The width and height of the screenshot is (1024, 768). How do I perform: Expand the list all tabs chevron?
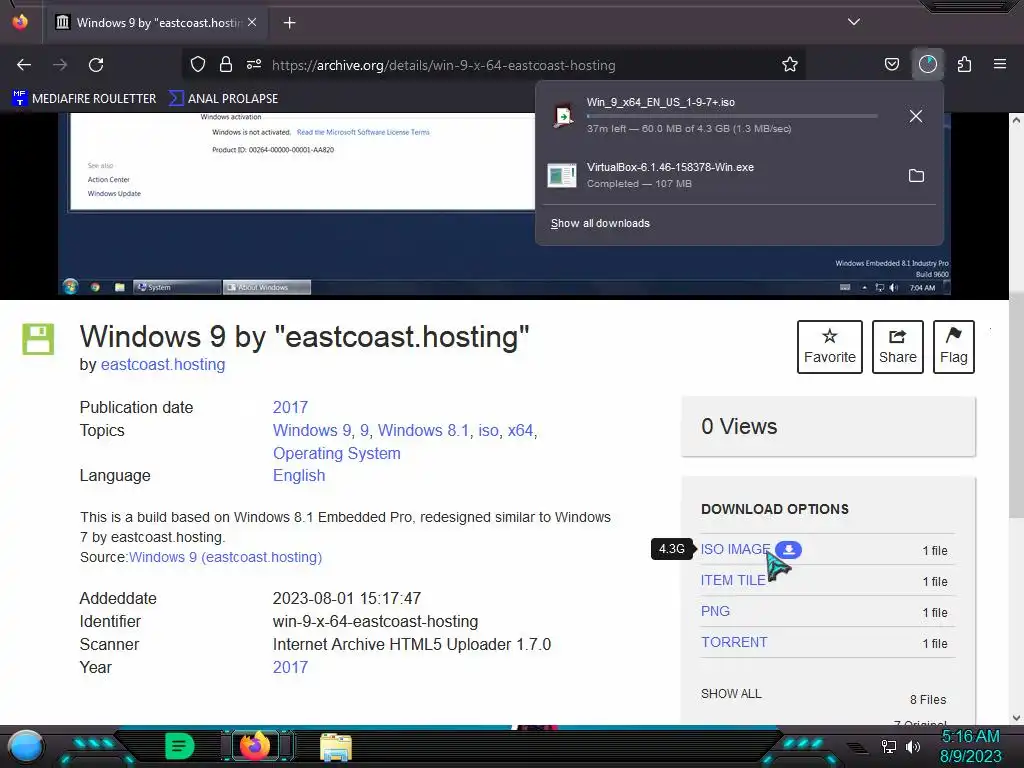[854, 22]
